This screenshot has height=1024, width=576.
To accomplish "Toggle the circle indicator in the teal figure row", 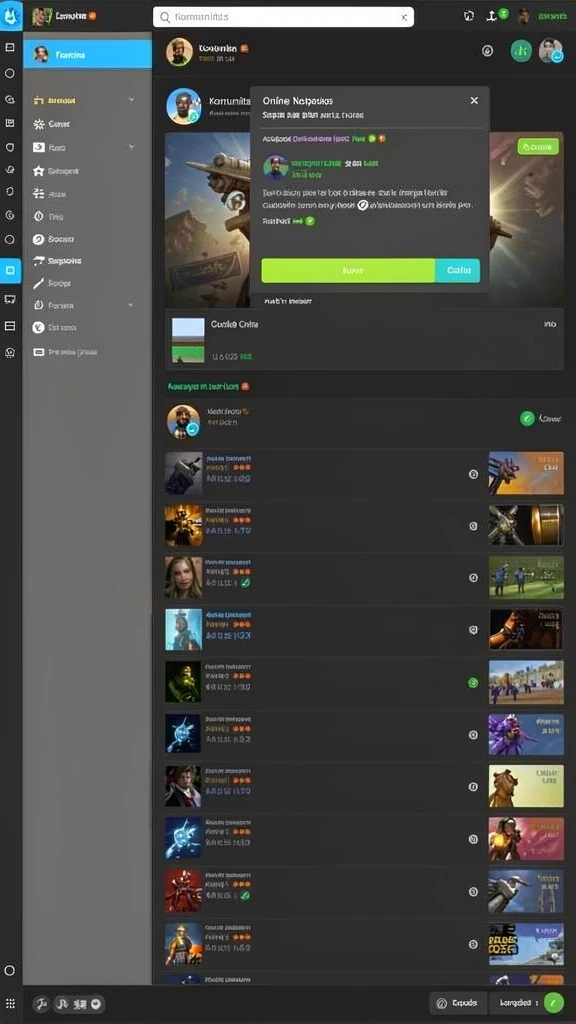I will click(x=473, y=630).
